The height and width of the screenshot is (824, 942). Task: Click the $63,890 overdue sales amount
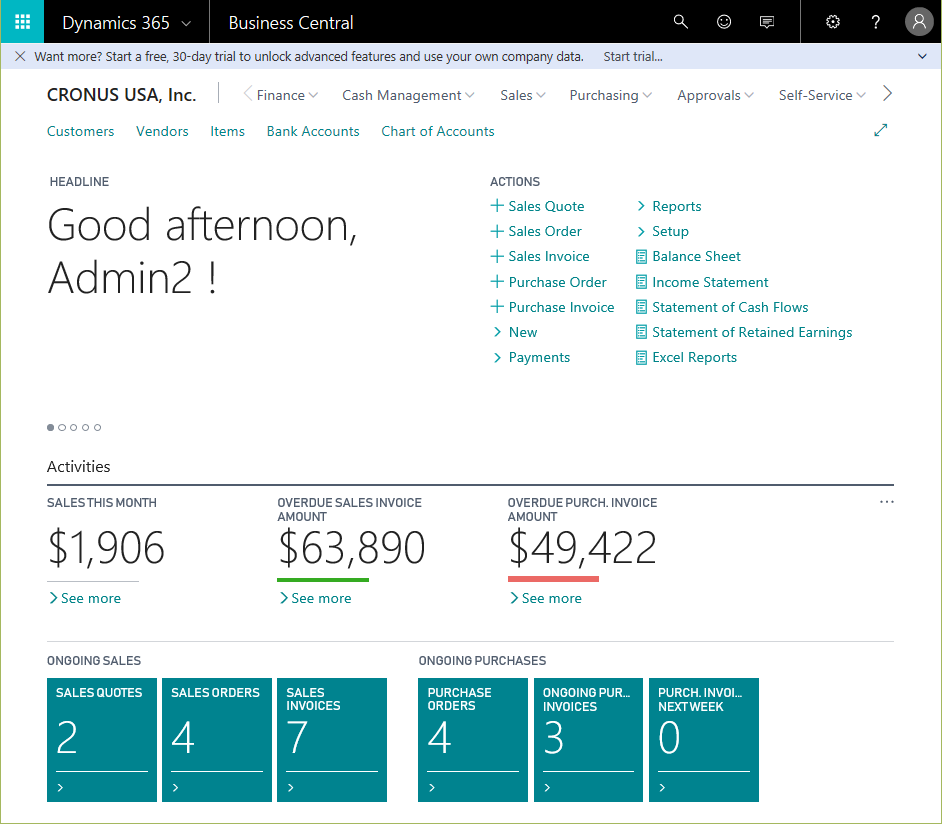[x=351, y=547]
